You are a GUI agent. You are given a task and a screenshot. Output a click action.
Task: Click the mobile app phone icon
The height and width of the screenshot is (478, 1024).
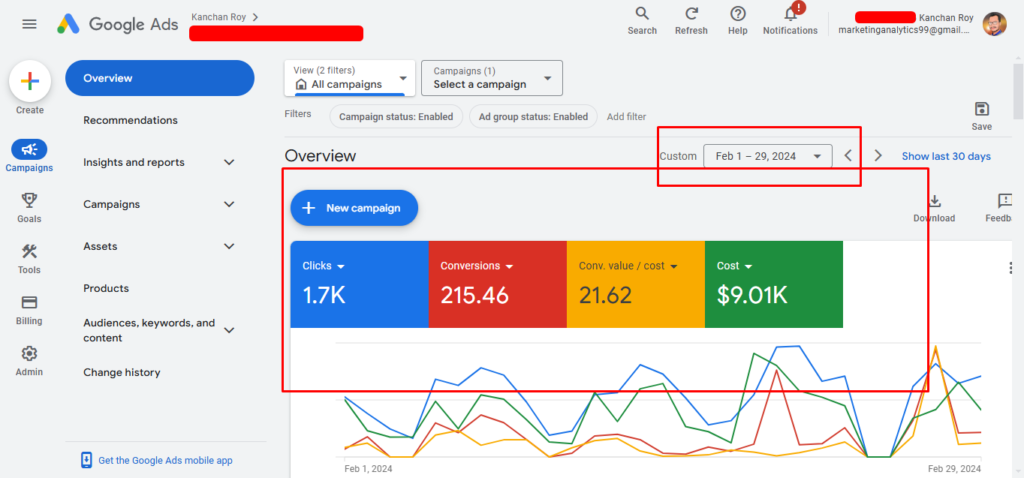(86, 460)
